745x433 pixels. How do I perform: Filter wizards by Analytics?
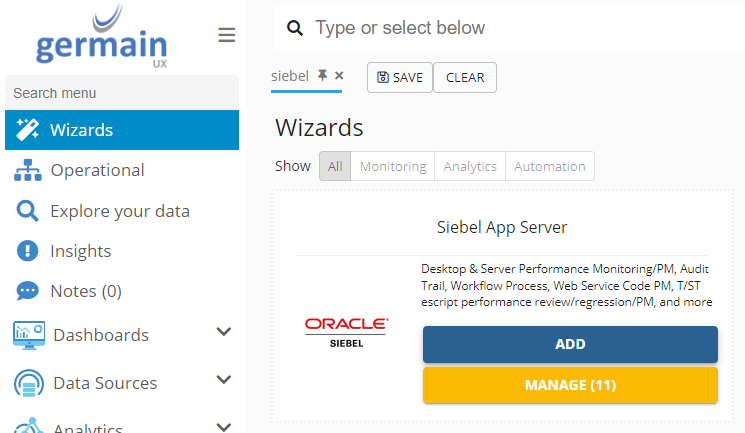click(470, 166)
